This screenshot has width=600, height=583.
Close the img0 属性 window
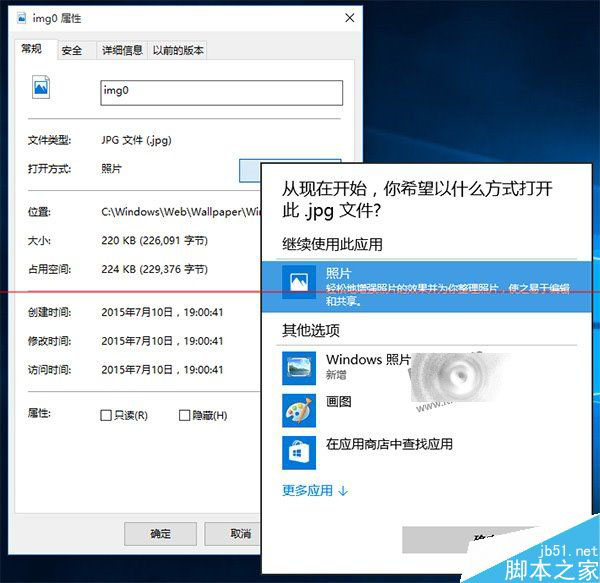[x=349, y=18]
